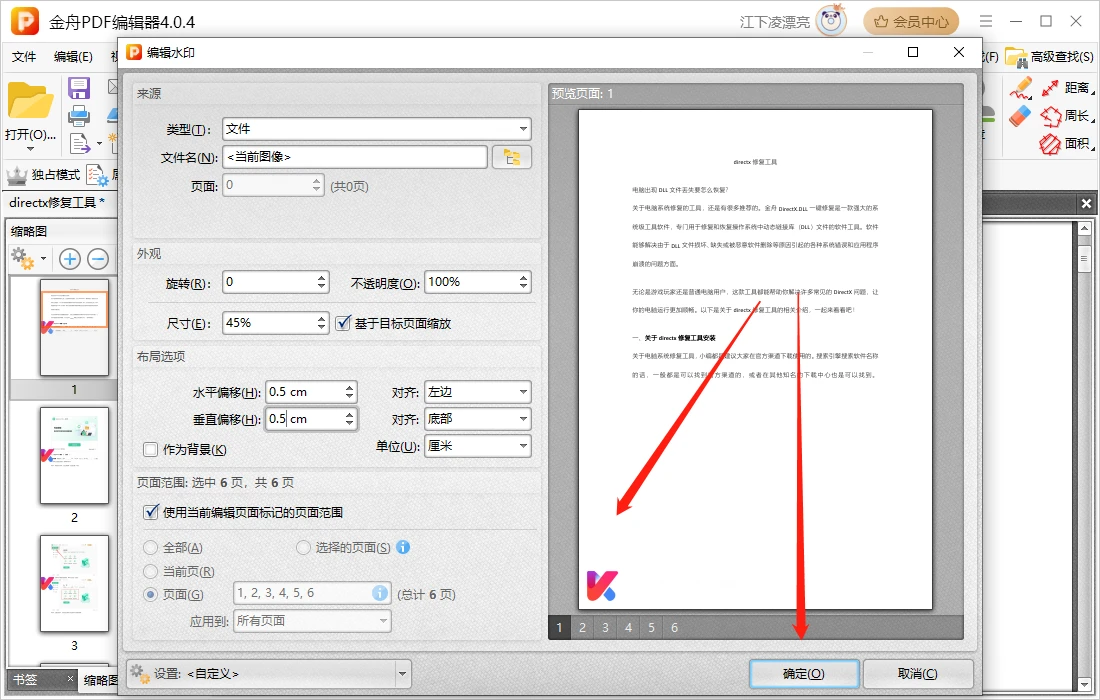Click the save floppy disk icon
1100x700 pixels.
pyautogui.click(x=79, y=89)
